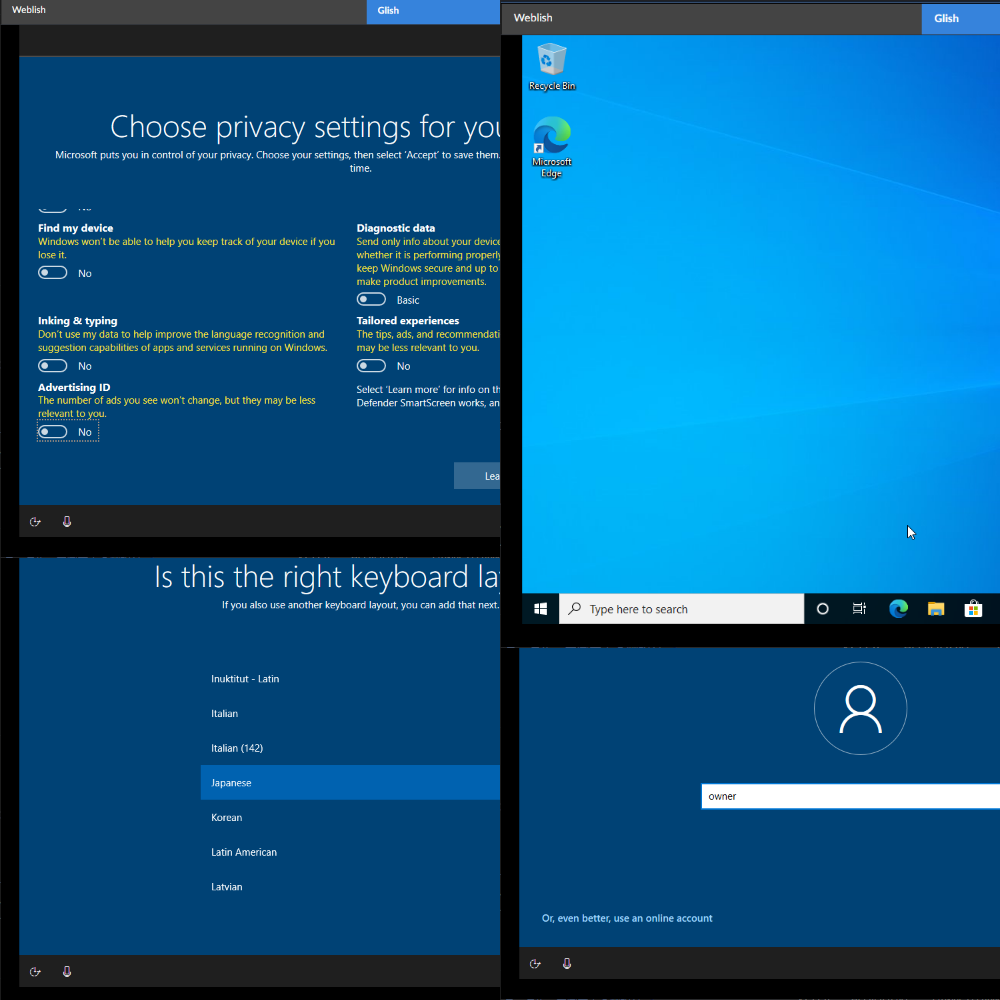This screenshot has height=1000, width=1000.
Task: Toggle the Diagnostic data Basic switch
Action: [371, 299]
